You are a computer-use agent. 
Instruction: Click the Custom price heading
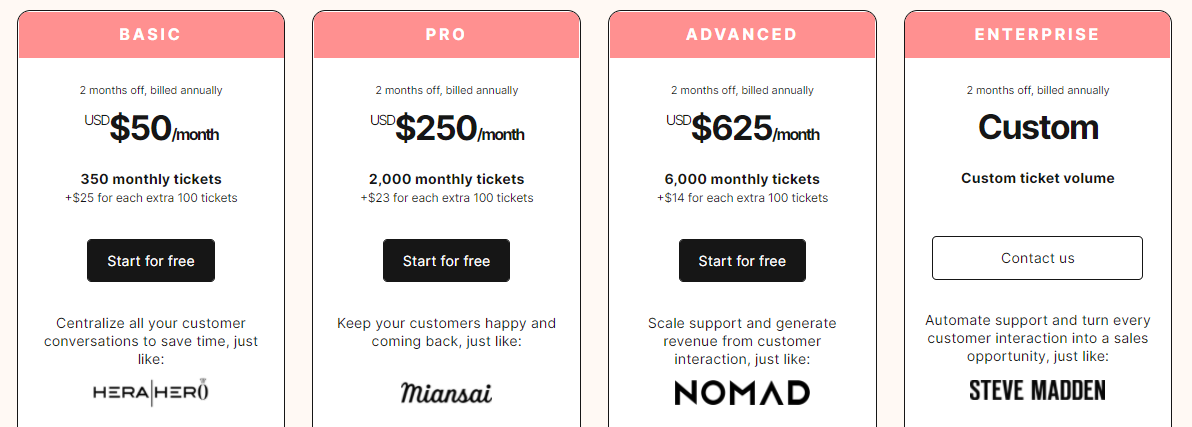[x=1038, y=127]
